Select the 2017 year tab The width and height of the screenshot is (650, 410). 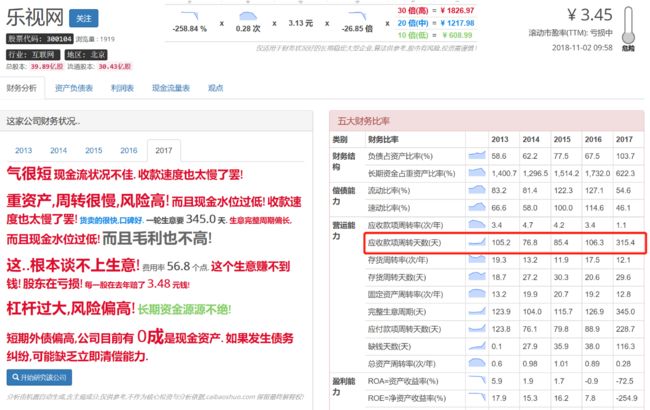(x=164, y=150)
